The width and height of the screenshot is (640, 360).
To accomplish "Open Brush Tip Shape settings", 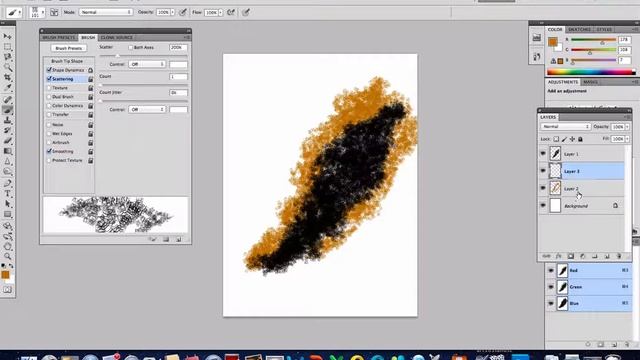I will coord(67,61).
